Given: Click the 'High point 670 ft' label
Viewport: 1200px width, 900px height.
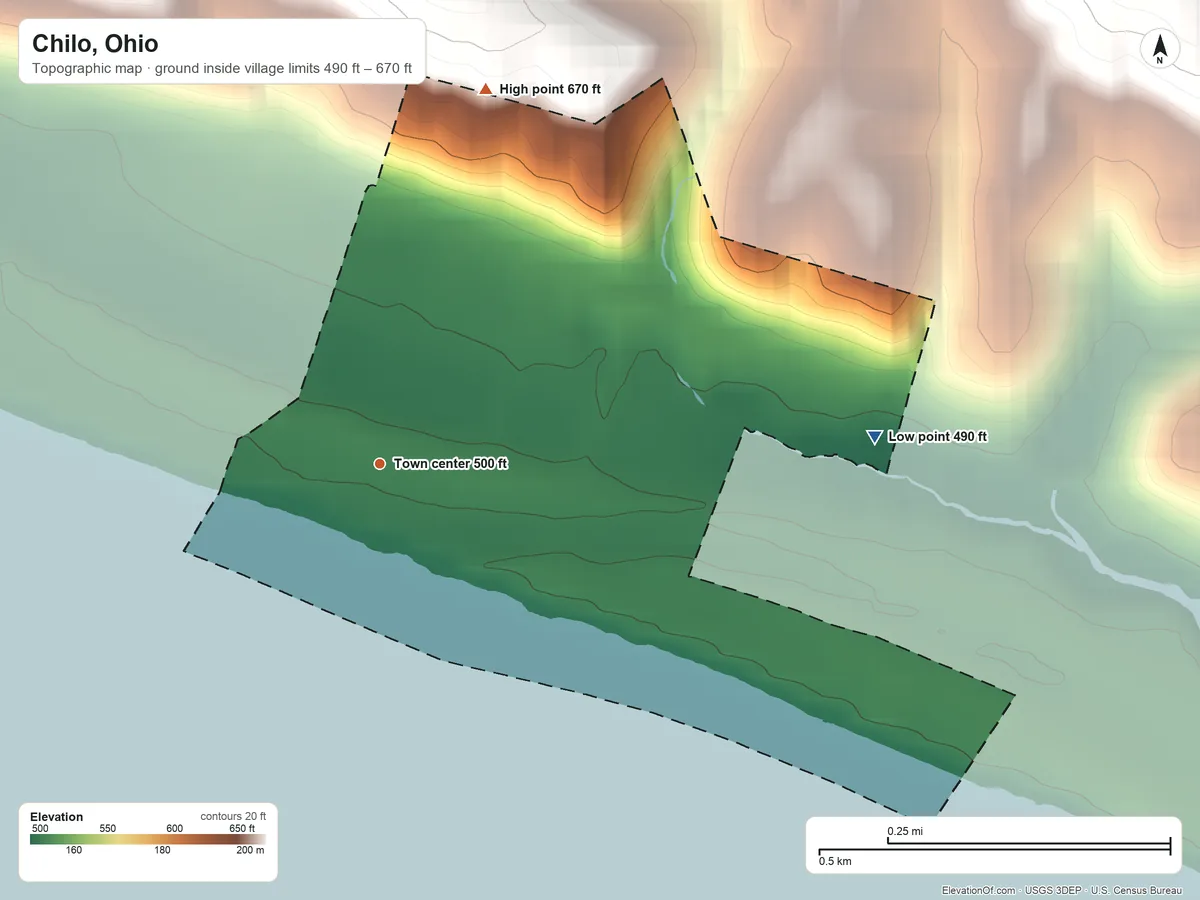Looking at the screenshot, I should pyautogui.click(x=550, y=89).
